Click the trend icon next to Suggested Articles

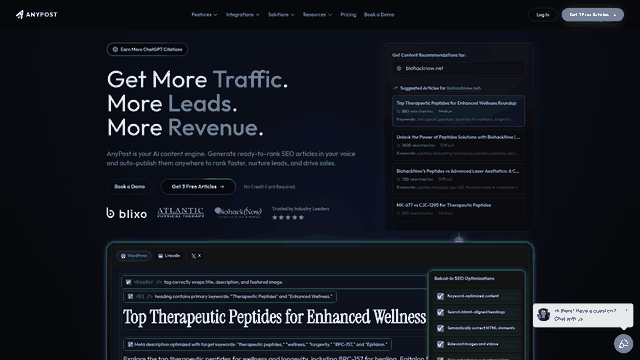coord(395,88)
